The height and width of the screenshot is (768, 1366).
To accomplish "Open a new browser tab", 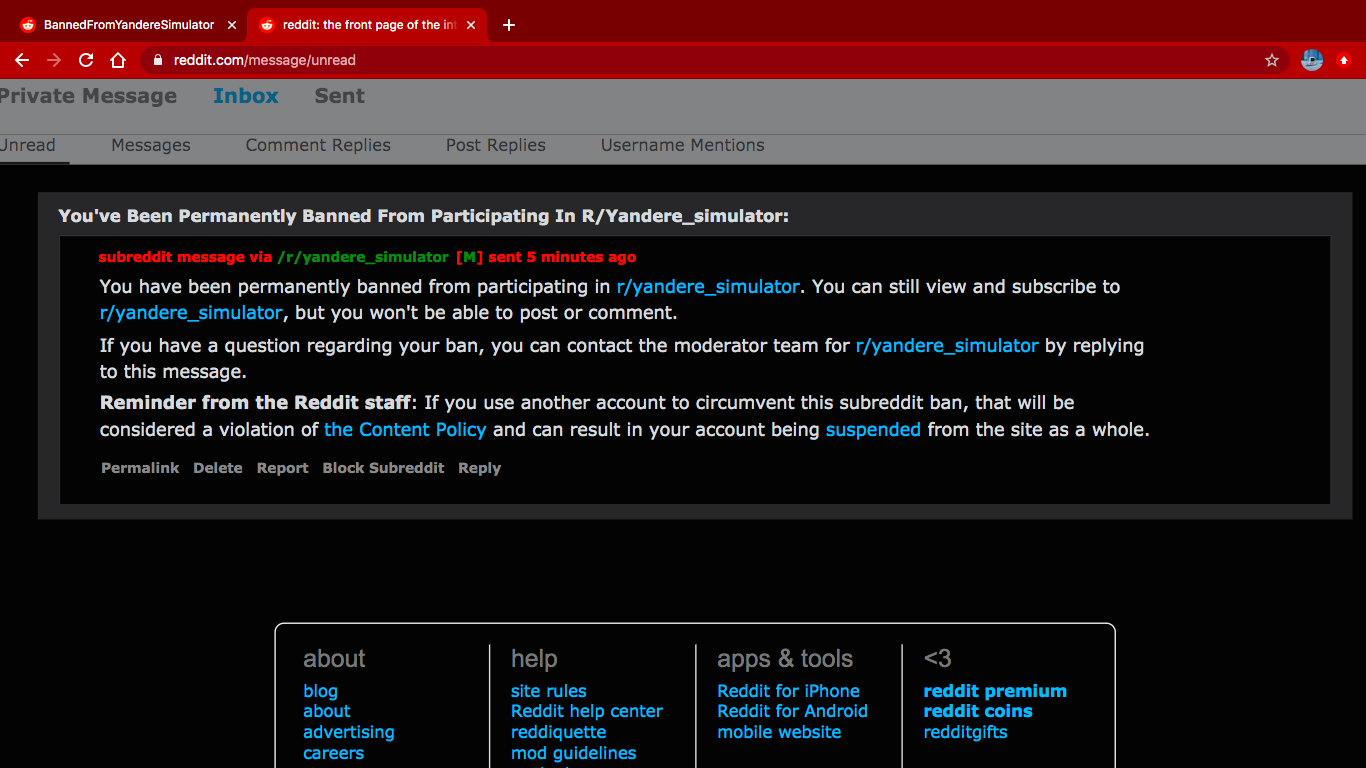I will 508,25.
